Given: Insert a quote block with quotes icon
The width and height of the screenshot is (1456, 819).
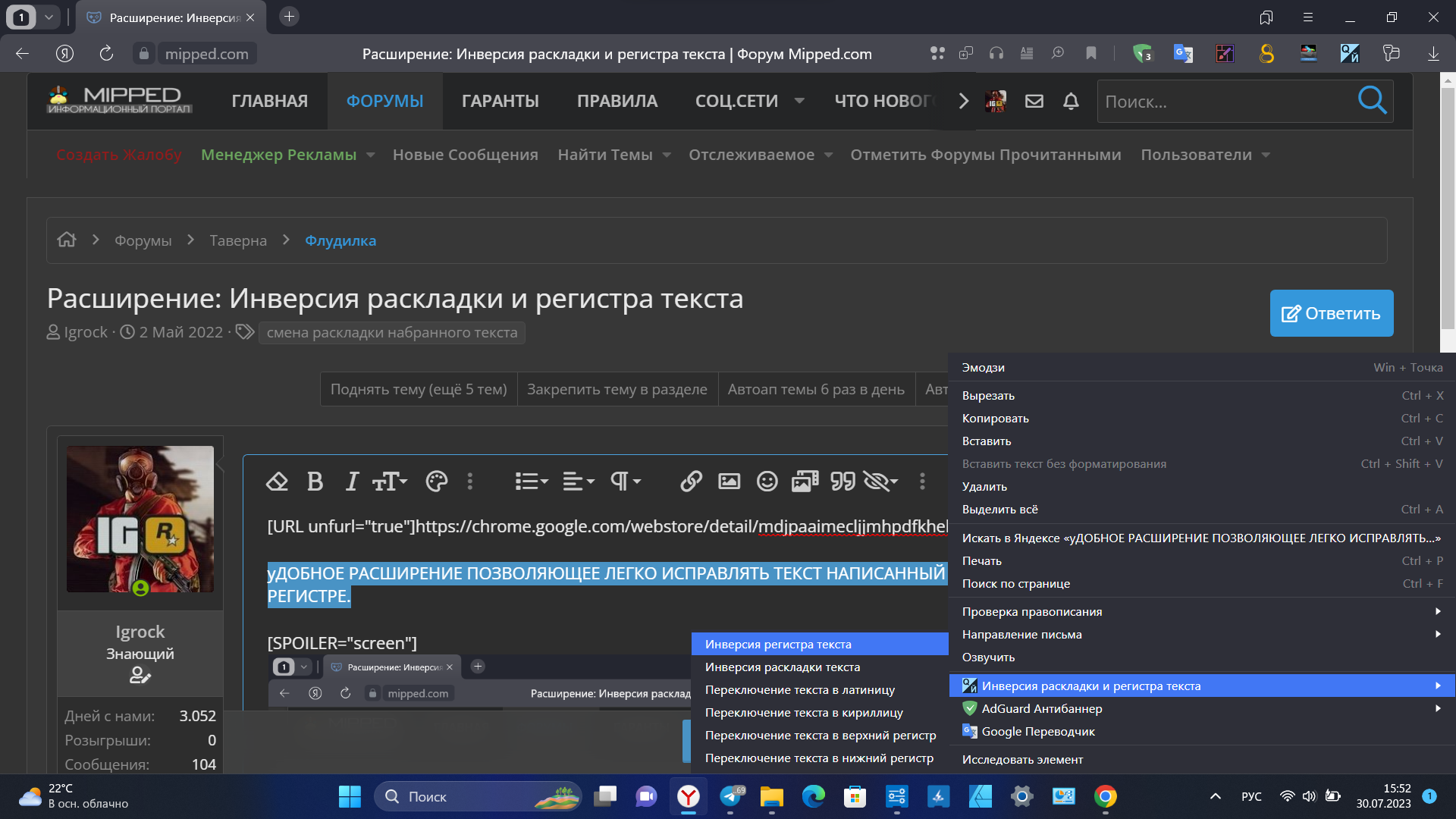Looking at the screenshot, I should 843,481.
